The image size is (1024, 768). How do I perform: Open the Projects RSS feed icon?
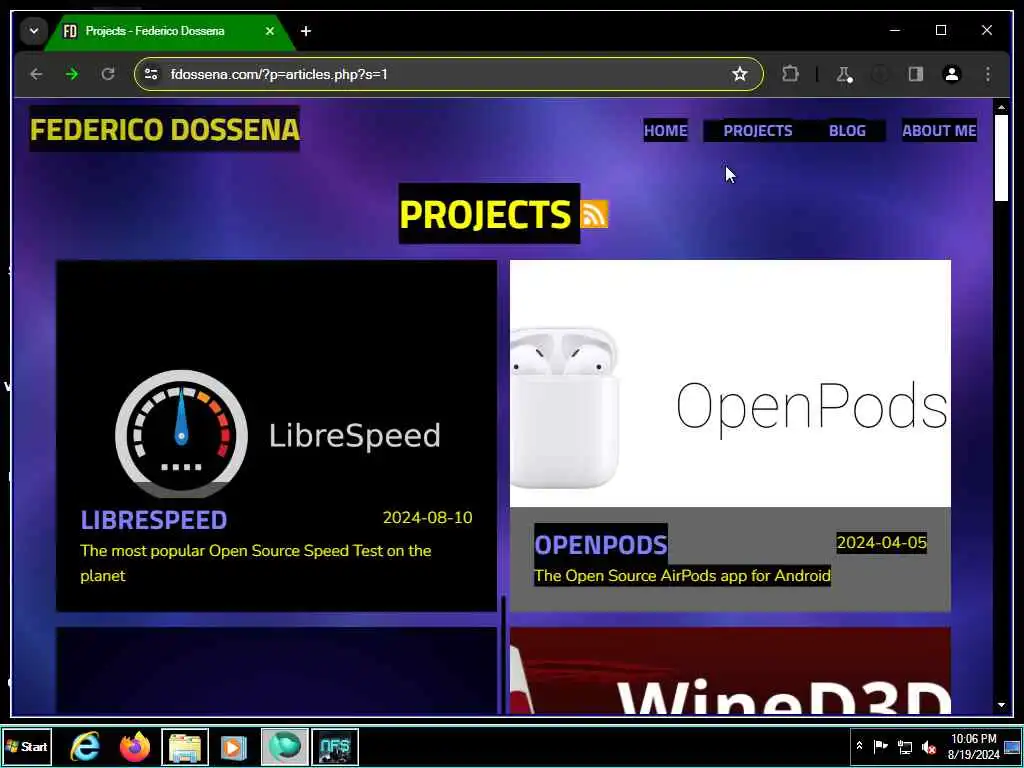click(594, 214)
